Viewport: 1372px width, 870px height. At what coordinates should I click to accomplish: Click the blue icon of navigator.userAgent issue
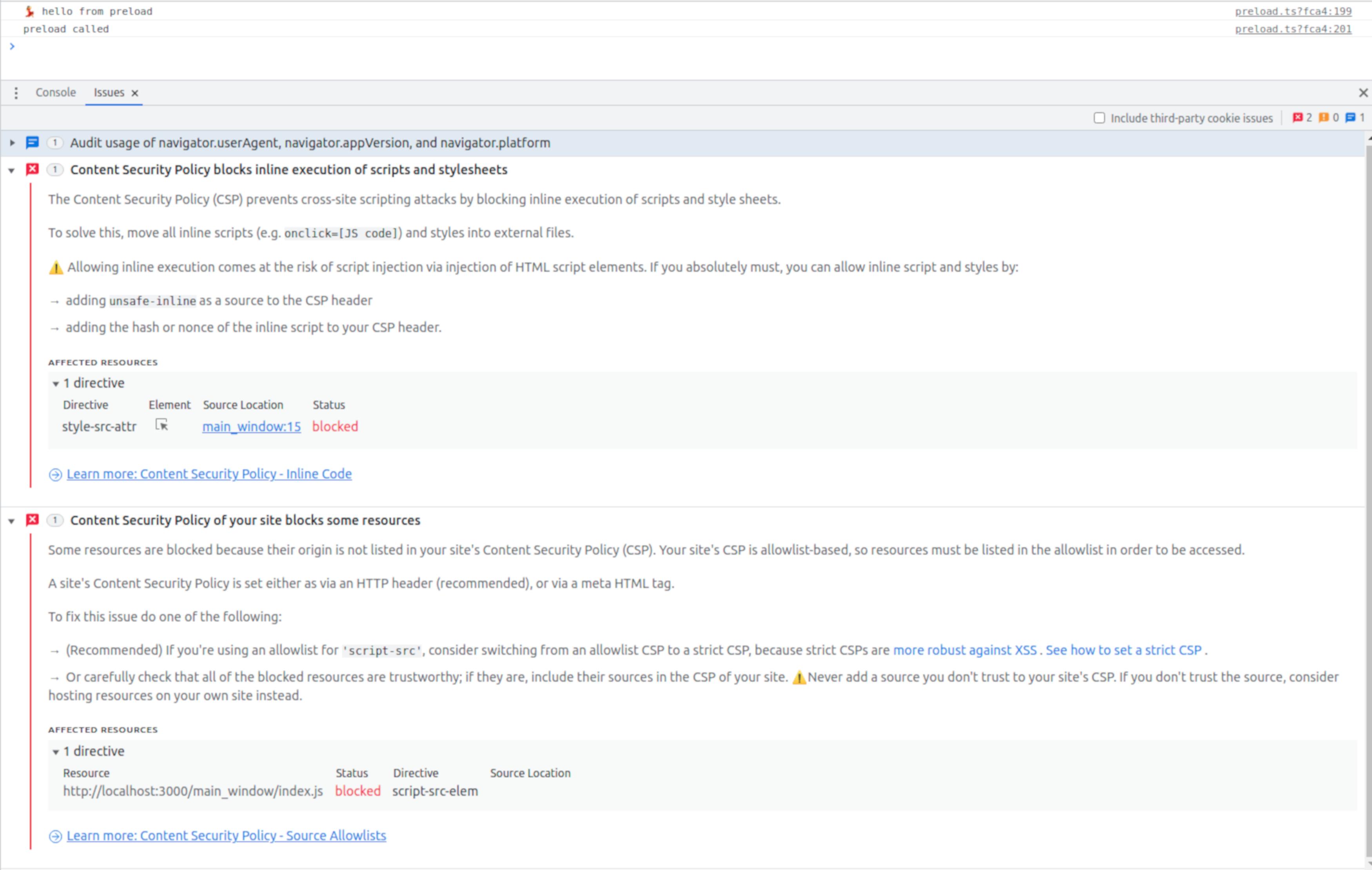[x=33, y=142]
